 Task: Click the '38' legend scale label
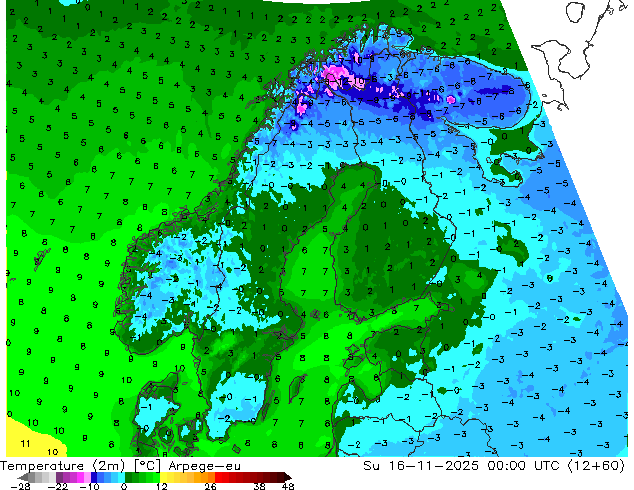point(260,486)
